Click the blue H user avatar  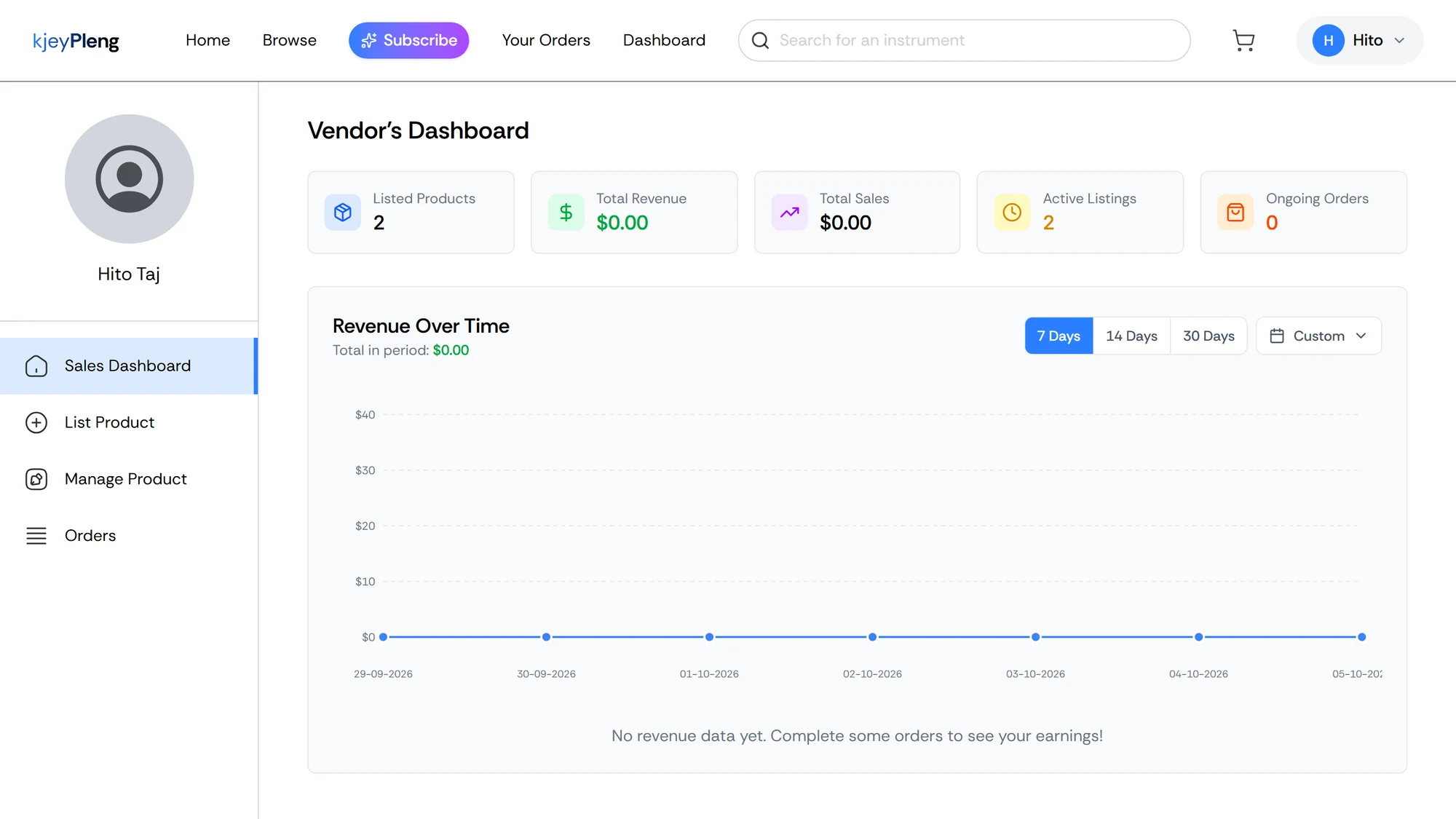1328,41
